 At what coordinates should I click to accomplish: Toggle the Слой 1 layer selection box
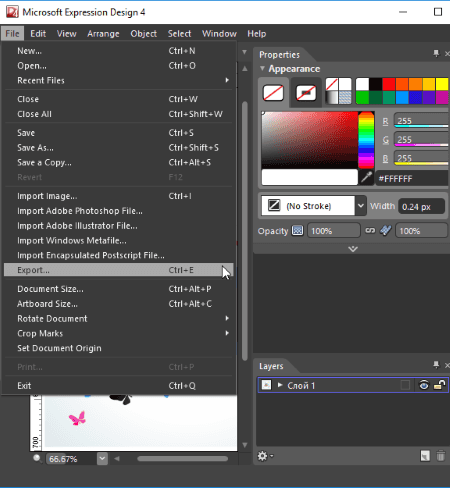click(405, 385)
